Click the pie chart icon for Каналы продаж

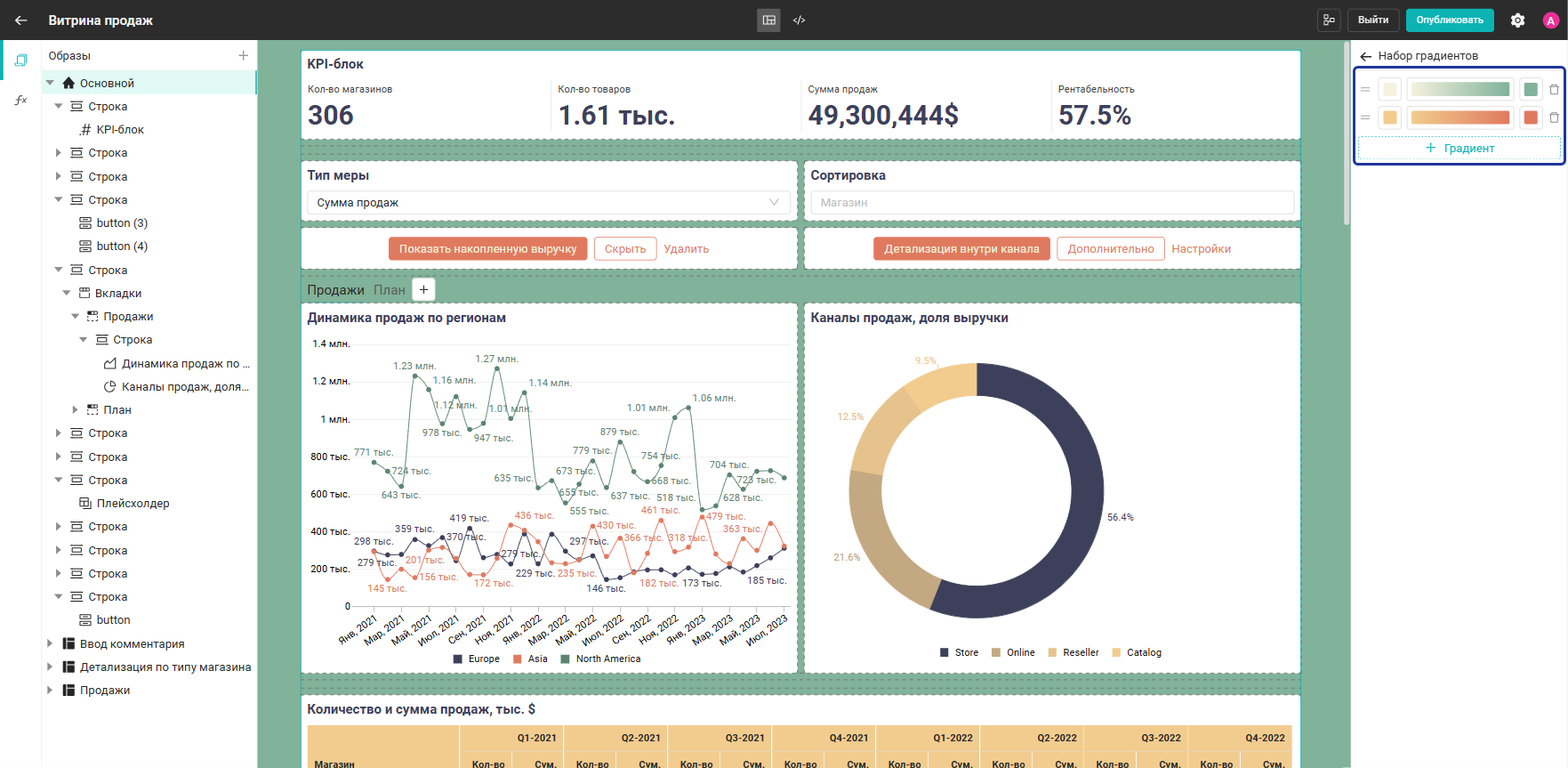point(110,386)
